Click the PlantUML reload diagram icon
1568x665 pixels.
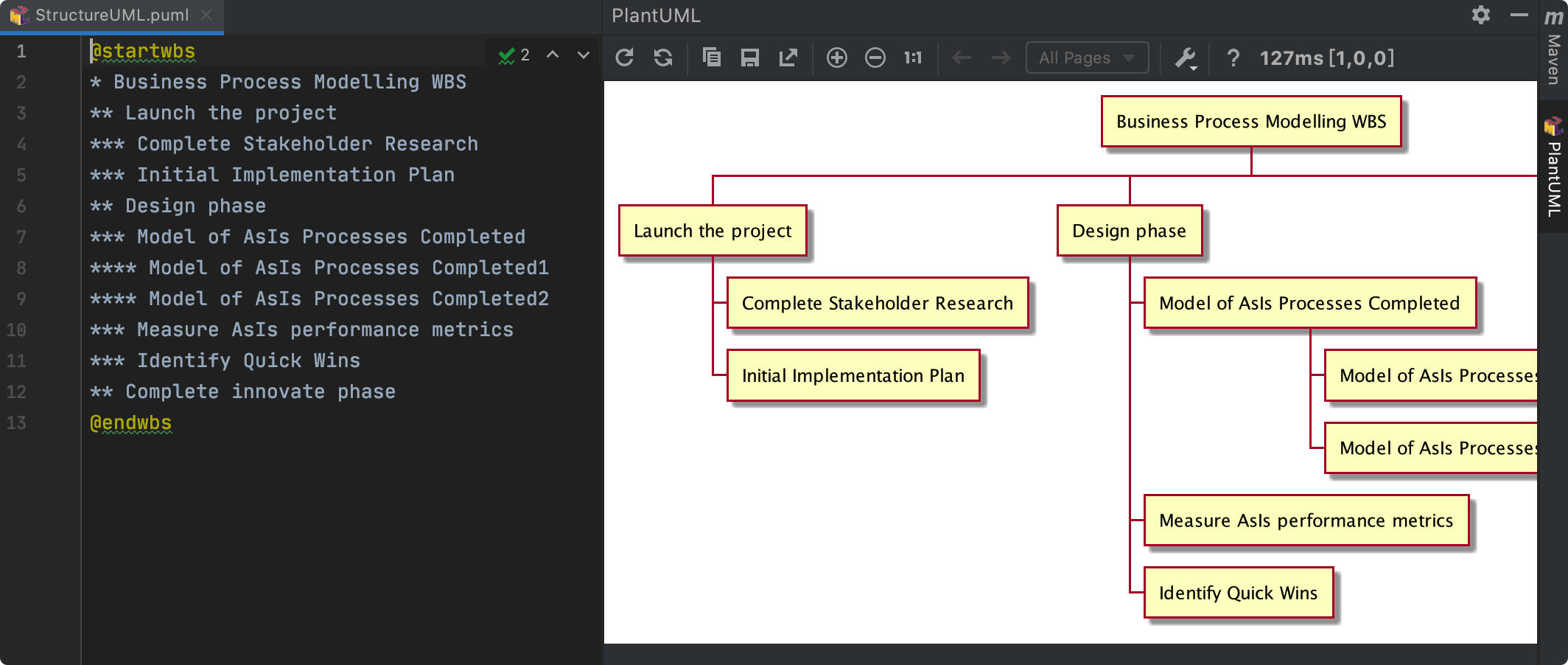[625, 58]
